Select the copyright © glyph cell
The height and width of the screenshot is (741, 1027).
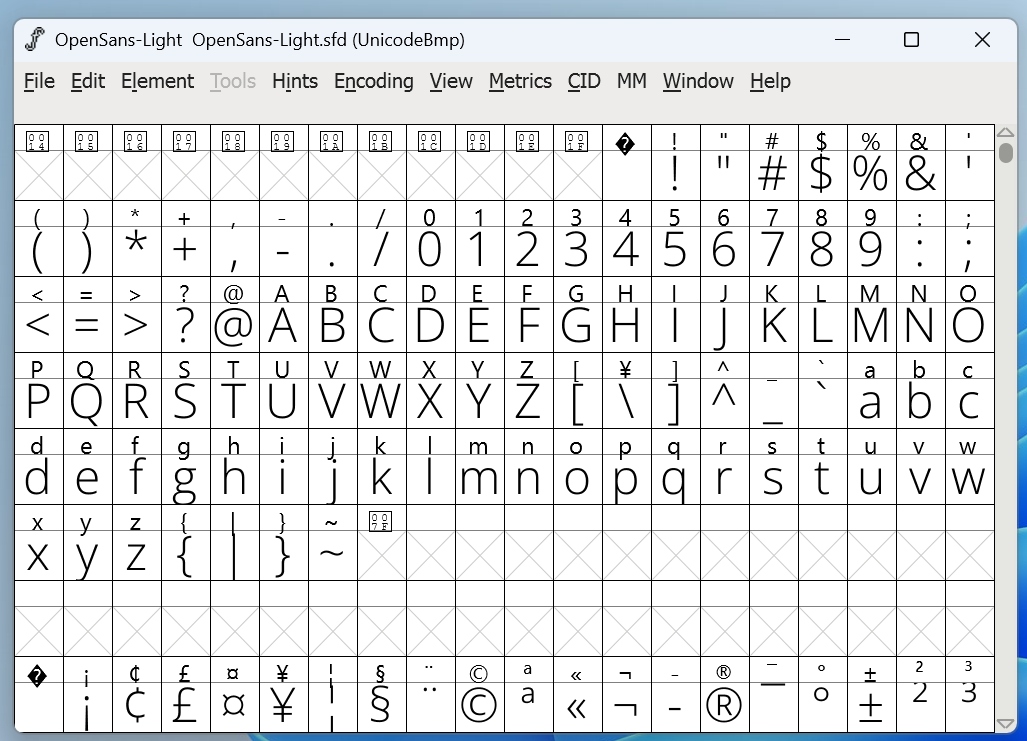coord(479,705)
